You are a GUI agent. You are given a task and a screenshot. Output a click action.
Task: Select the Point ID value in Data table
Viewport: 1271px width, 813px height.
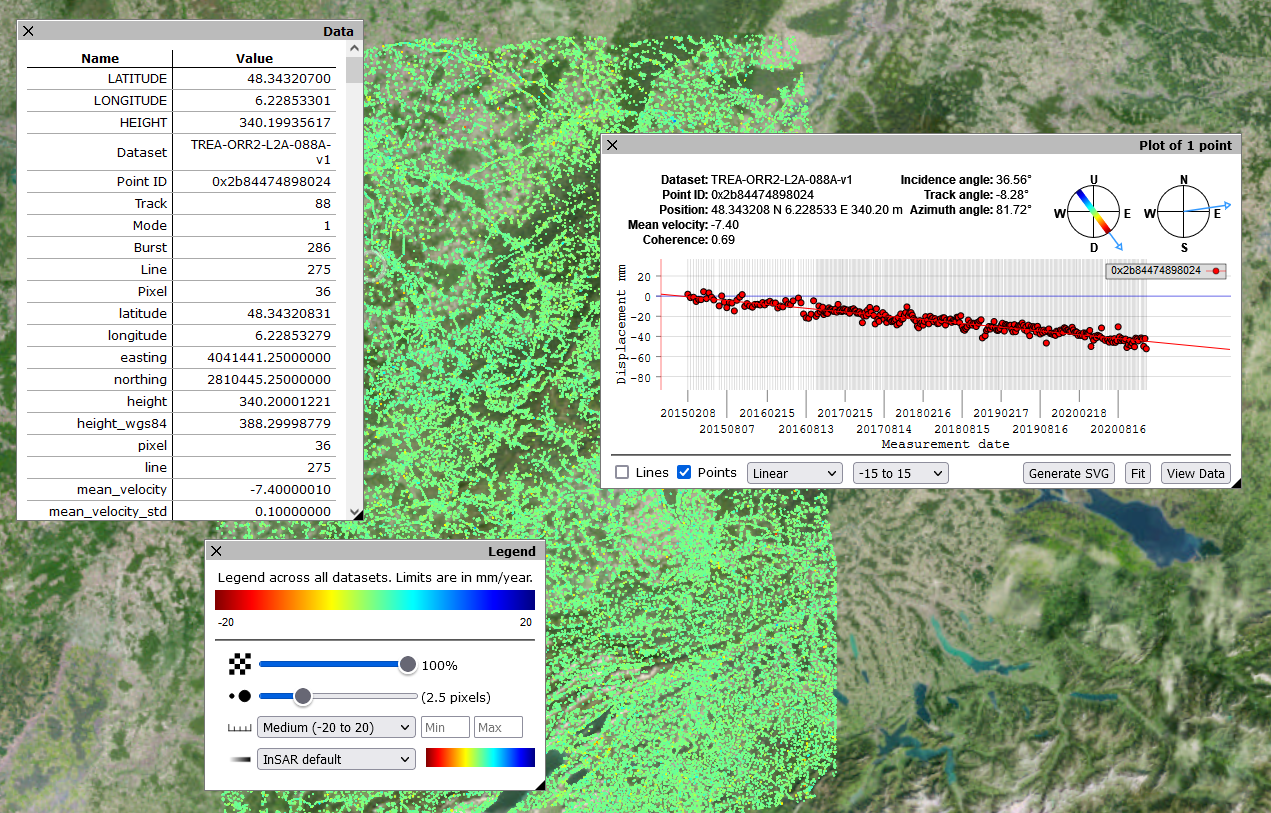point(271,181)
